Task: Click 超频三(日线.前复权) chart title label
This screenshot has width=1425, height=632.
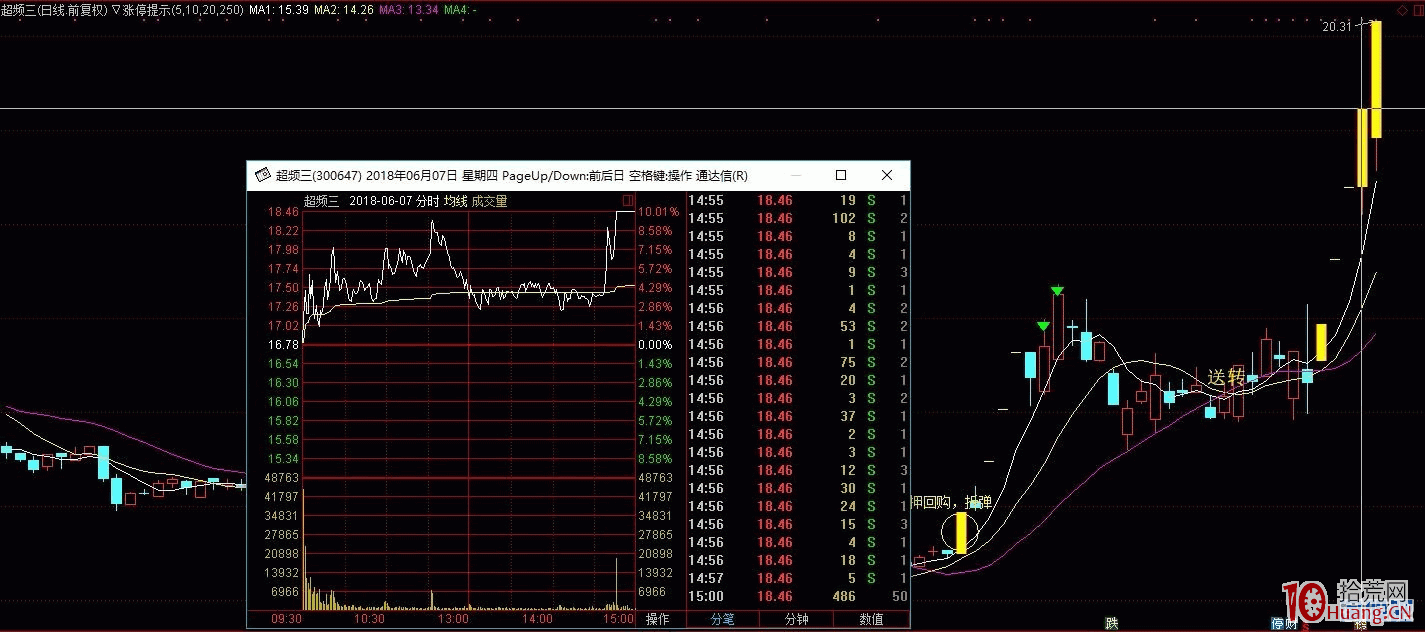Action: point(54,10)
